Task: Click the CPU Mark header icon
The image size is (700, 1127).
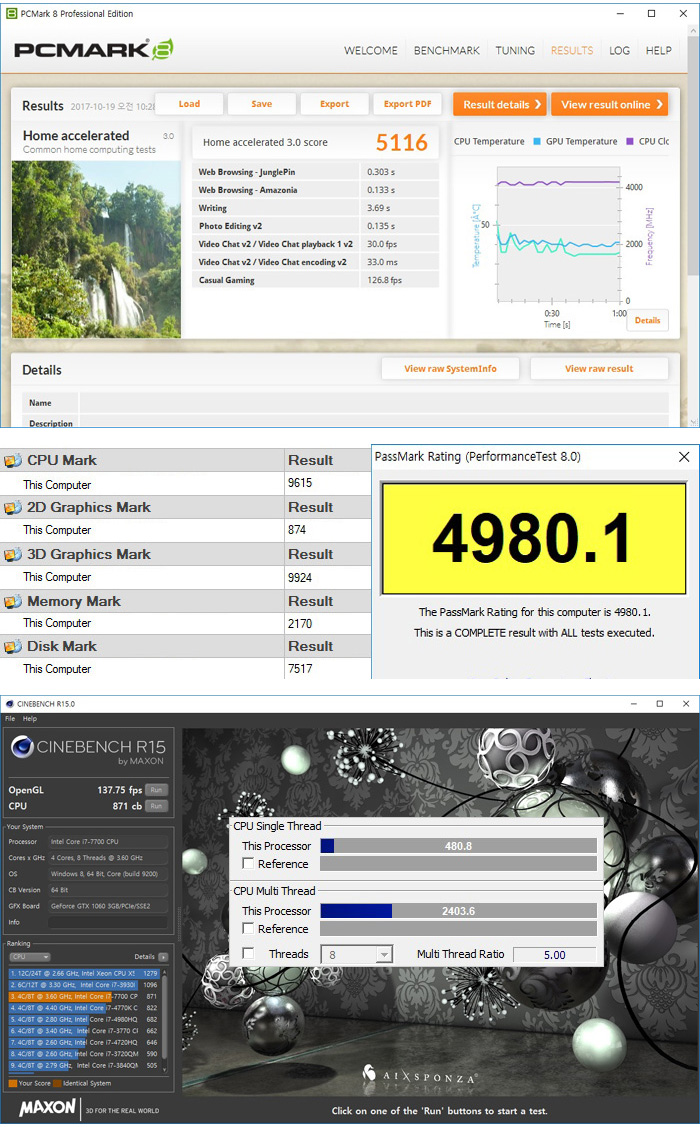Action: click(x=12, y=461)
